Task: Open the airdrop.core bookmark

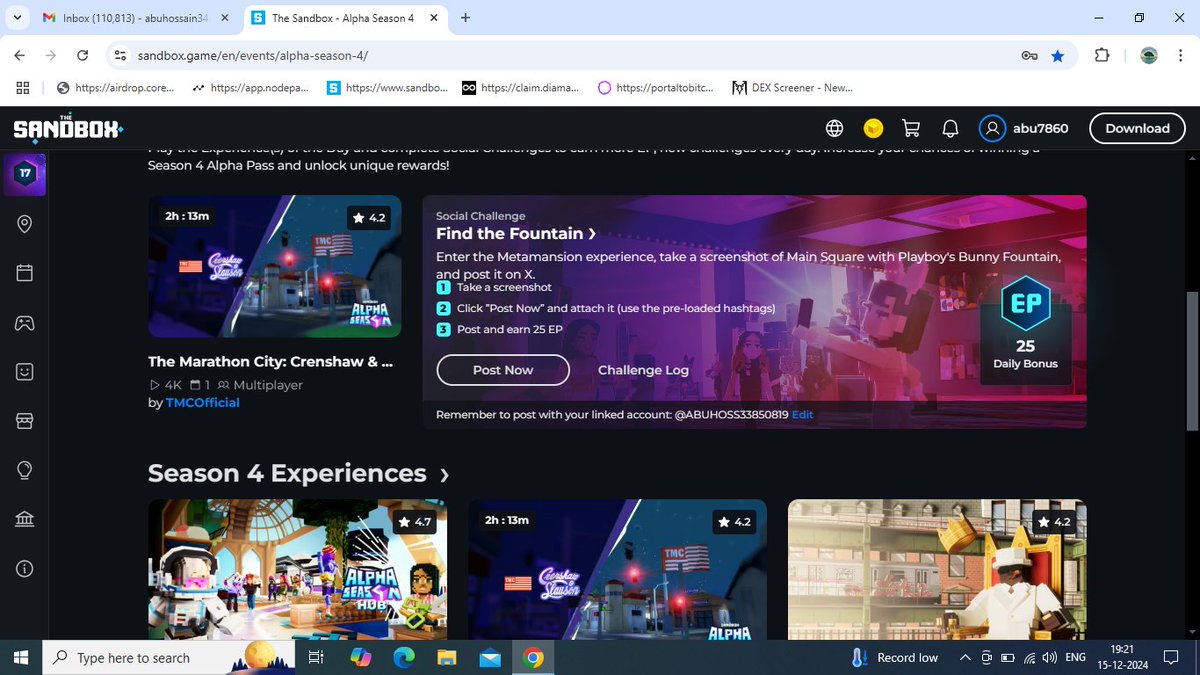Action: coord(116,88)
